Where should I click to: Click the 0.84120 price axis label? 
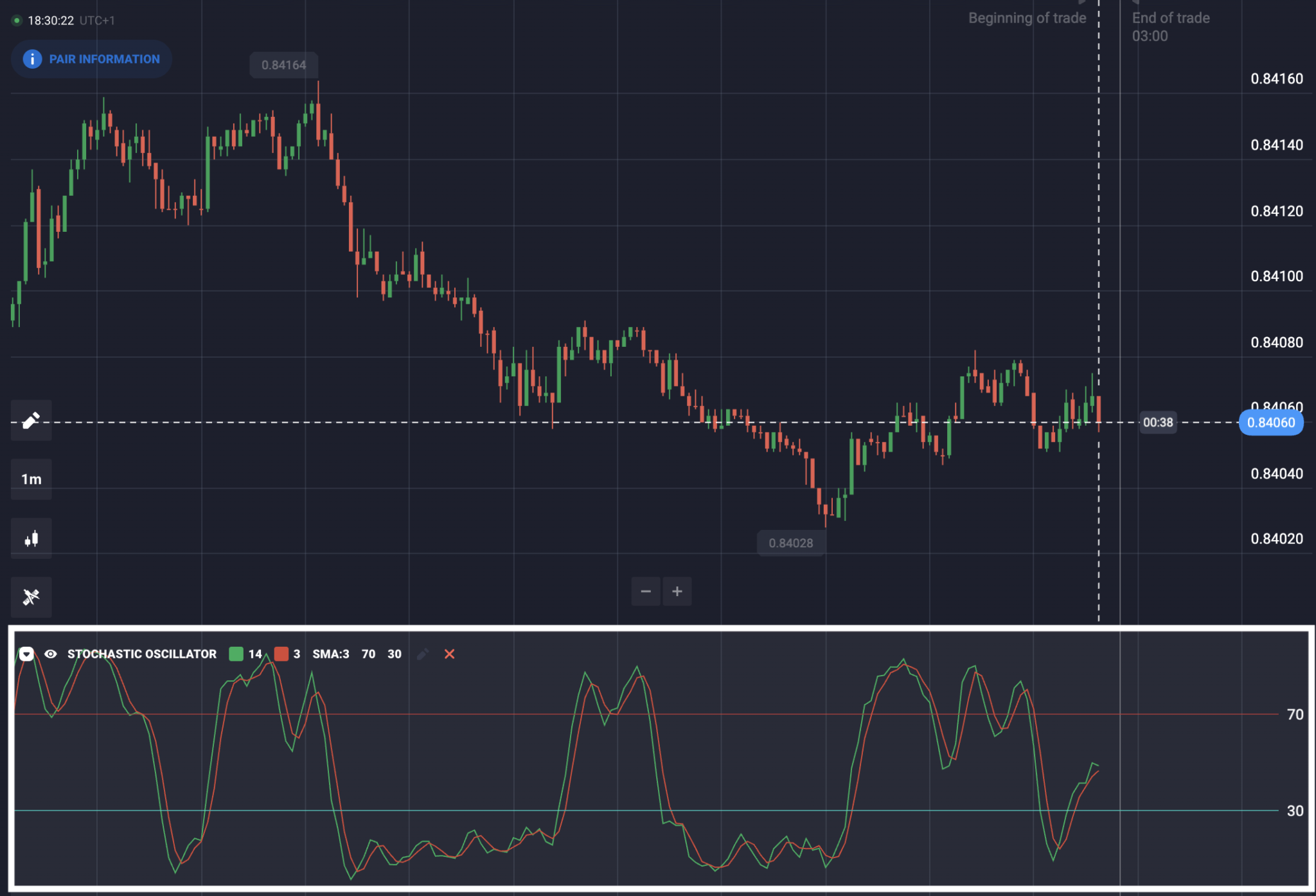tap(1277, 211)
